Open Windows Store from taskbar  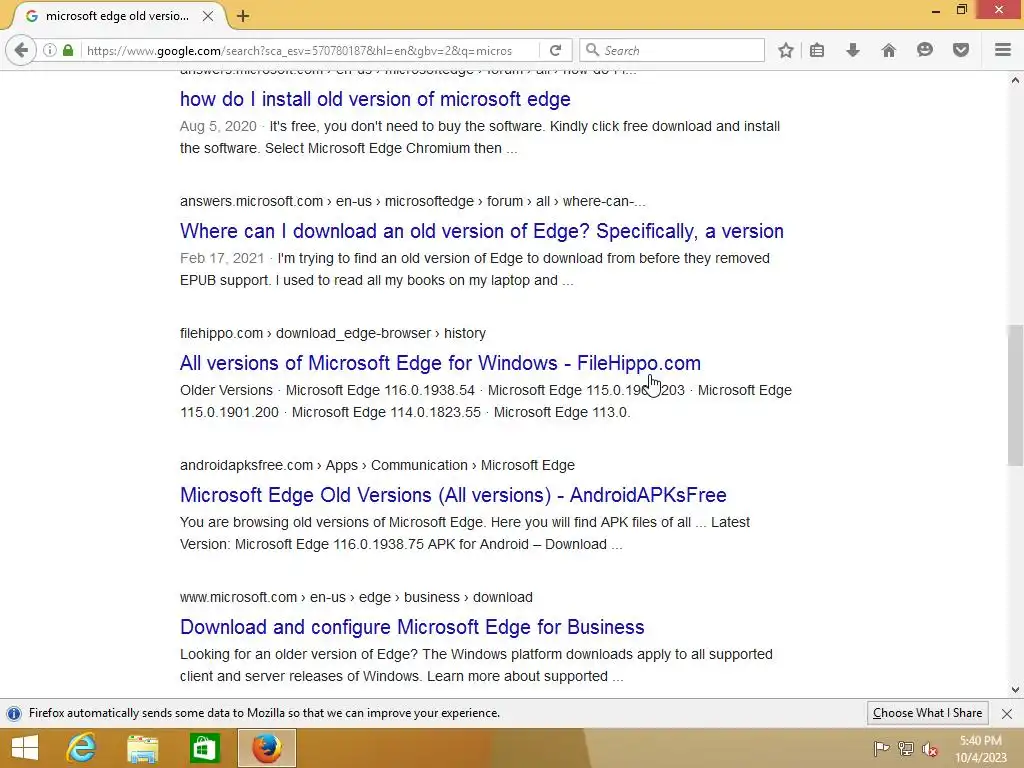tap(204, 748)
